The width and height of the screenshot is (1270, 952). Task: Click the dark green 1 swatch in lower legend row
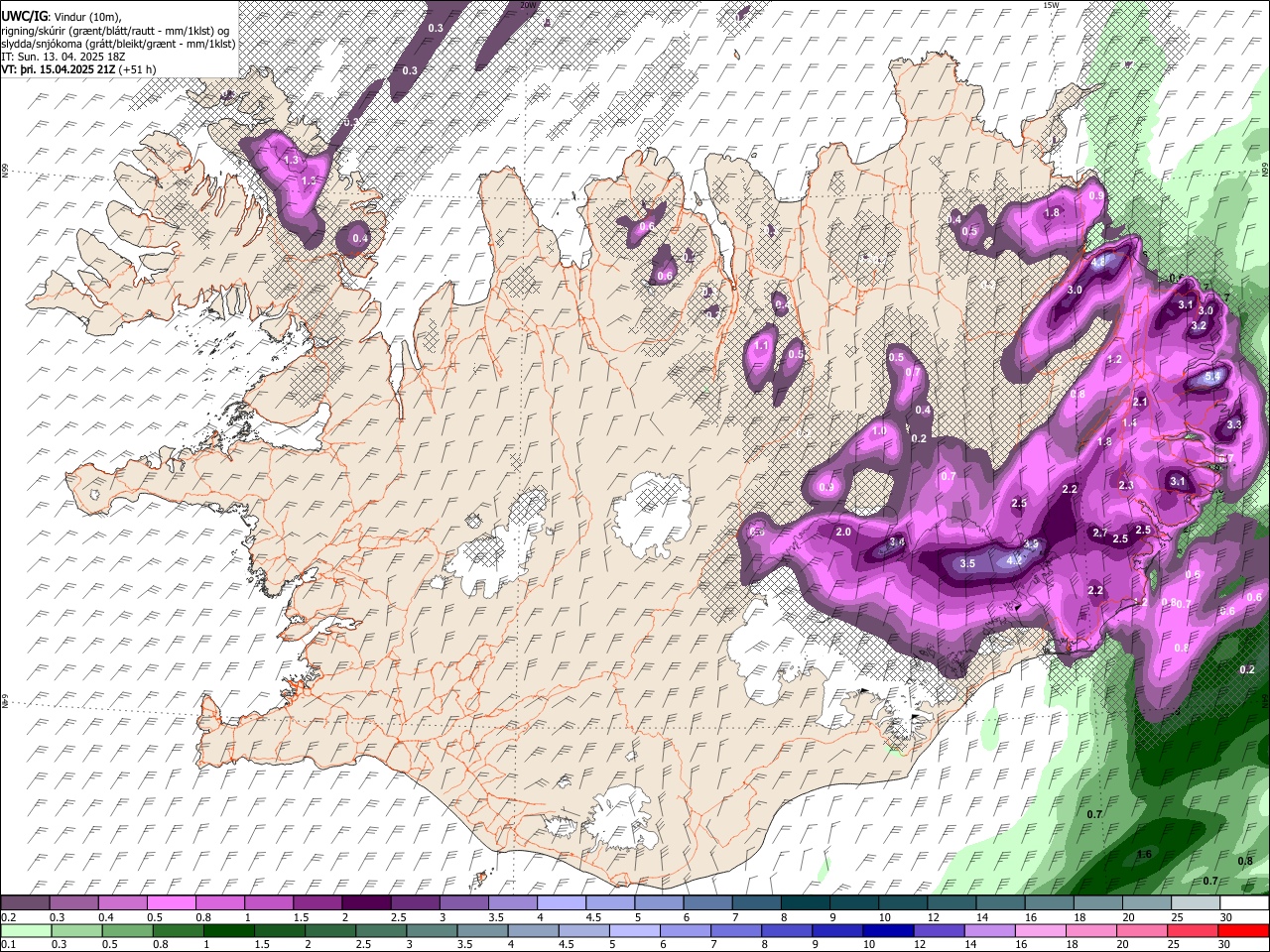click(229, 930)
